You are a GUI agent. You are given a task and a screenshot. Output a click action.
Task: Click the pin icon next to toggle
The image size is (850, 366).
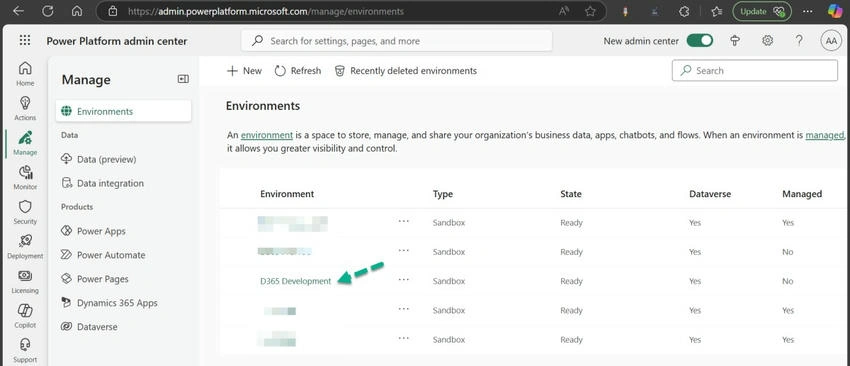point(735,41)
